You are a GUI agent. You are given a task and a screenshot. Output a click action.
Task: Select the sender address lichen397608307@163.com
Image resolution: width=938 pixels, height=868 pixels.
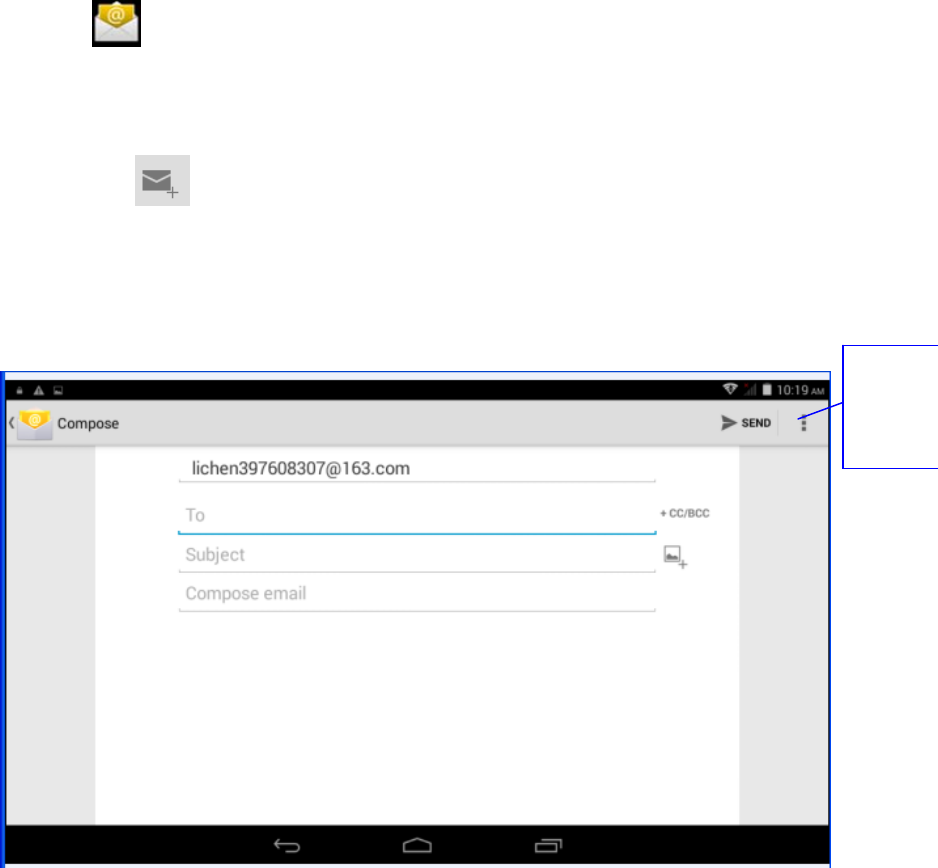pyautogui.click(x=417, y=468)
